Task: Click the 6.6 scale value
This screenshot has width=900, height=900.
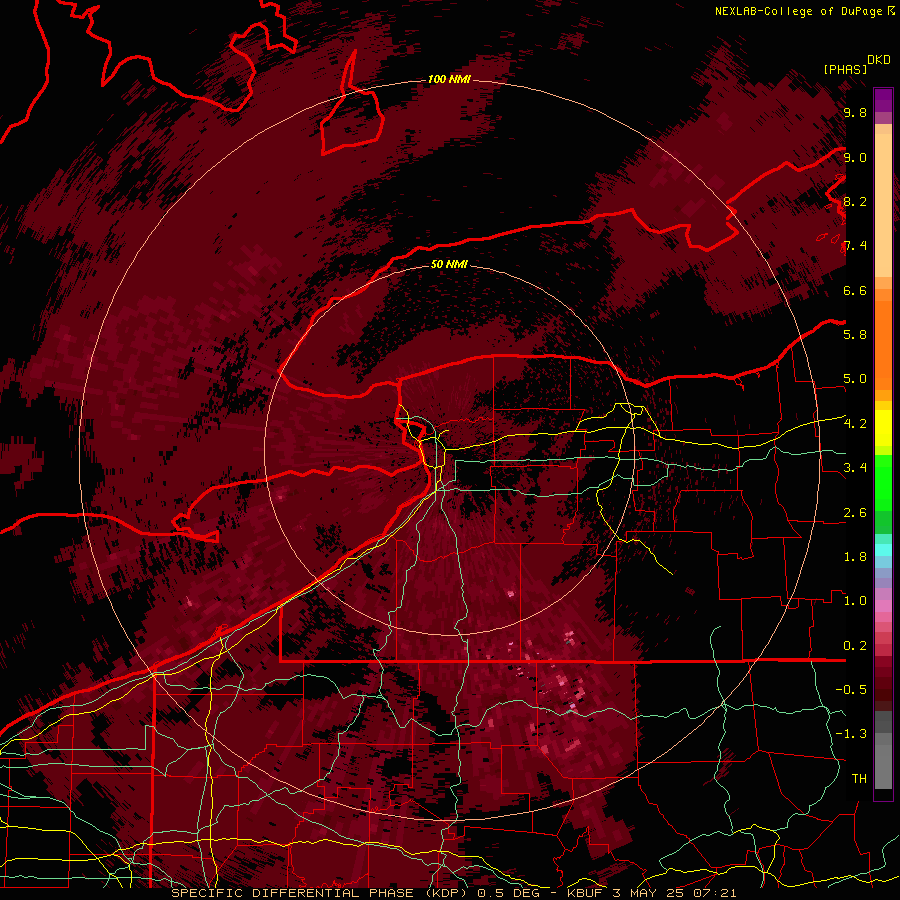Action: point(855,290)
